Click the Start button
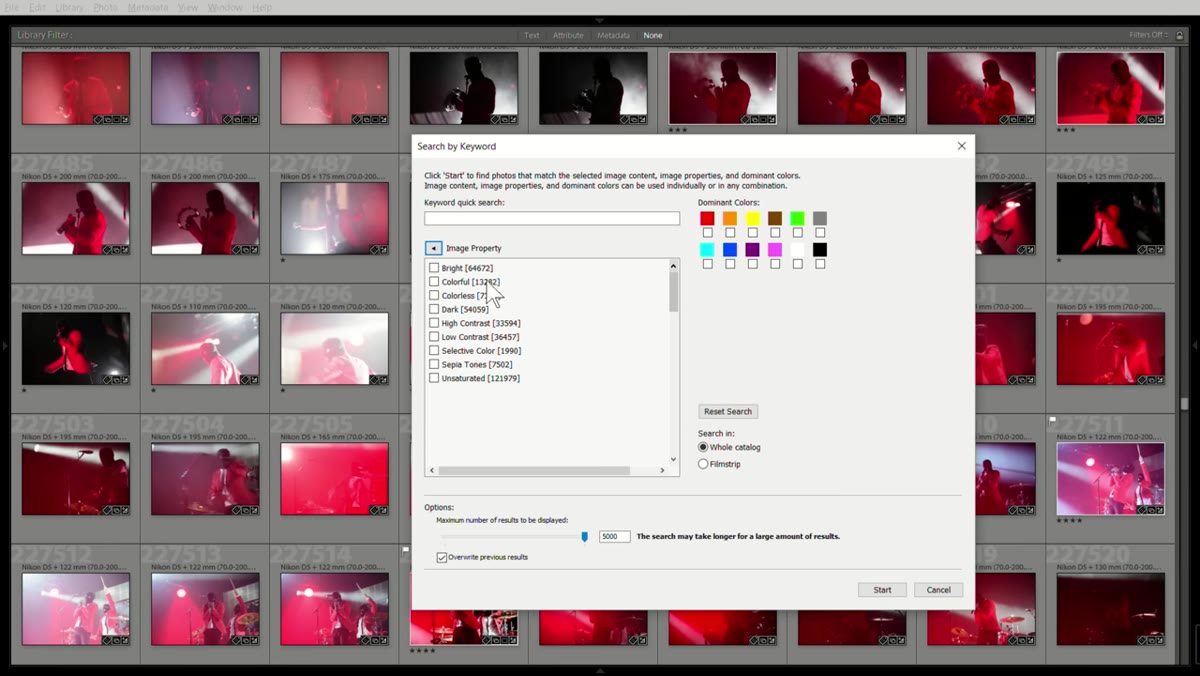Viewport: 1200px width, 676px height. (x=882, y=590)
